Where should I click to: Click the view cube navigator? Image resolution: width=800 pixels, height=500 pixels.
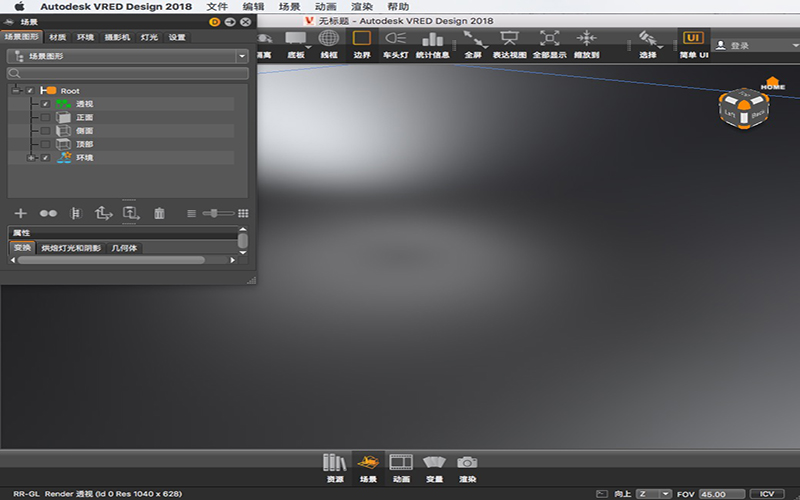pos(744,108)
